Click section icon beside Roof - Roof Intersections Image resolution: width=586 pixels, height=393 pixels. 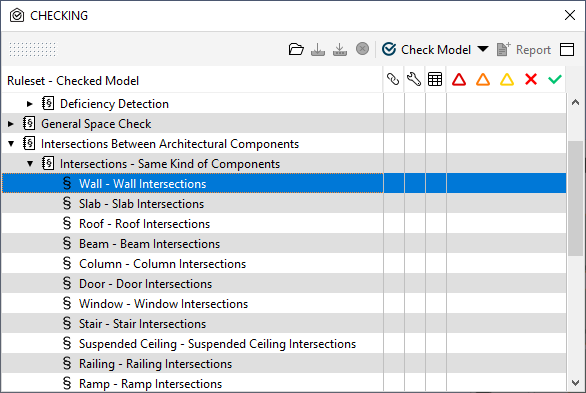(x=67, y=223)
